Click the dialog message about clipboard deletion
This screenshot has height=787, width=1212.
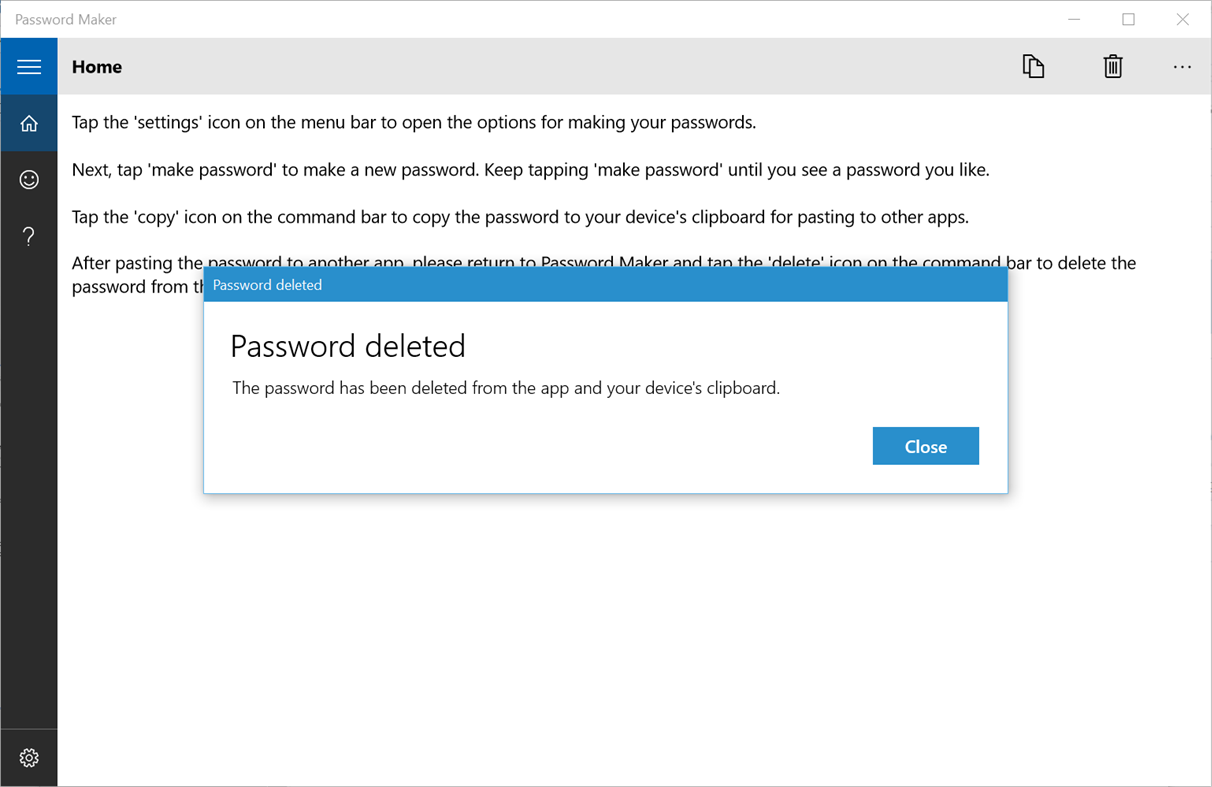click(x=506, y=388)
